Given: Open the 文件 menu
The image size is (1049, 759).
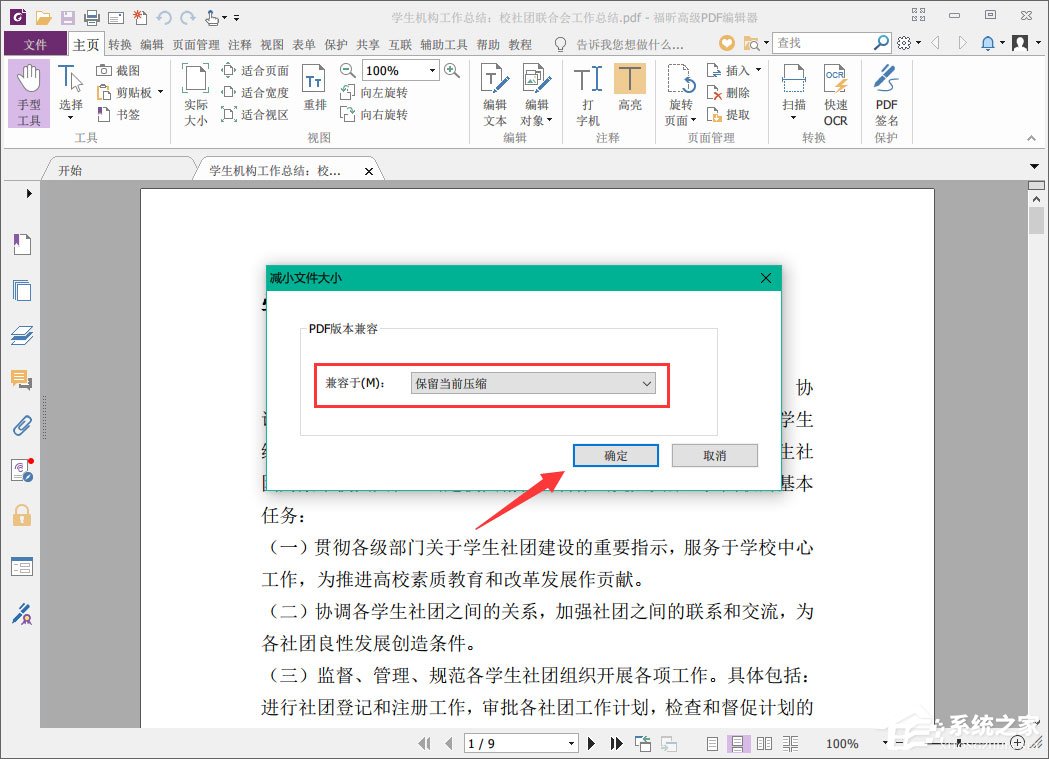Looking at the screenshot, I should pyautogui.click(x=34, y=44).
